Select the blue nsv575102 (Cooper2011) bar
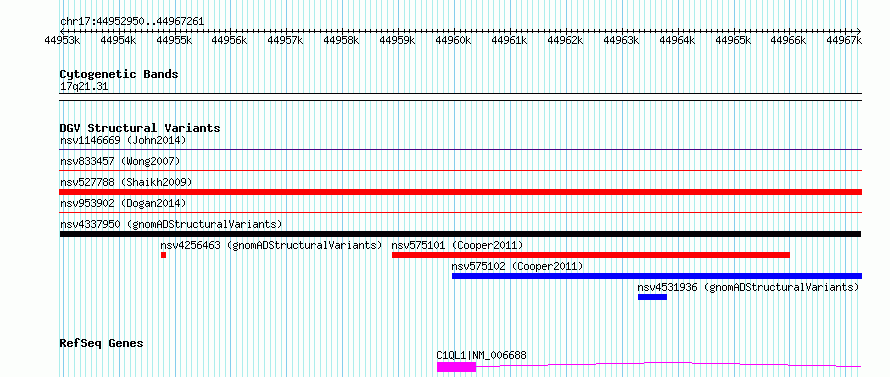This screenshot has height=377, width=890. click(657, 276)
